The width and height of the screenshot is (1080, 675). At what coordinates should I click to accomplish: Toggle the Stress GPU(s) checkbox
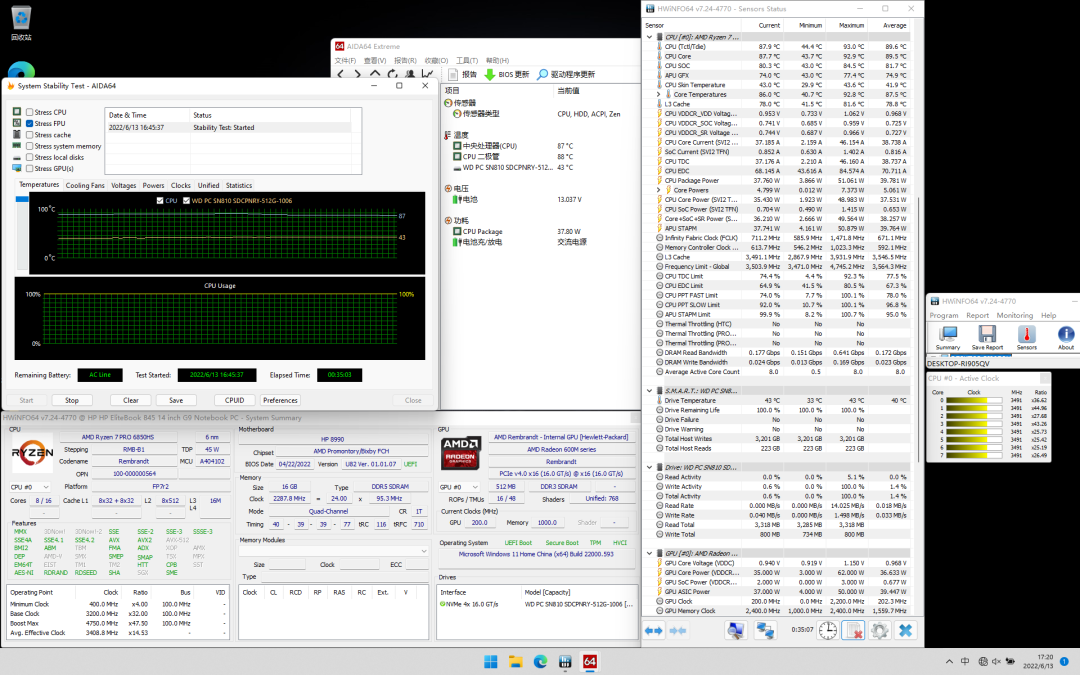point(30,168)
